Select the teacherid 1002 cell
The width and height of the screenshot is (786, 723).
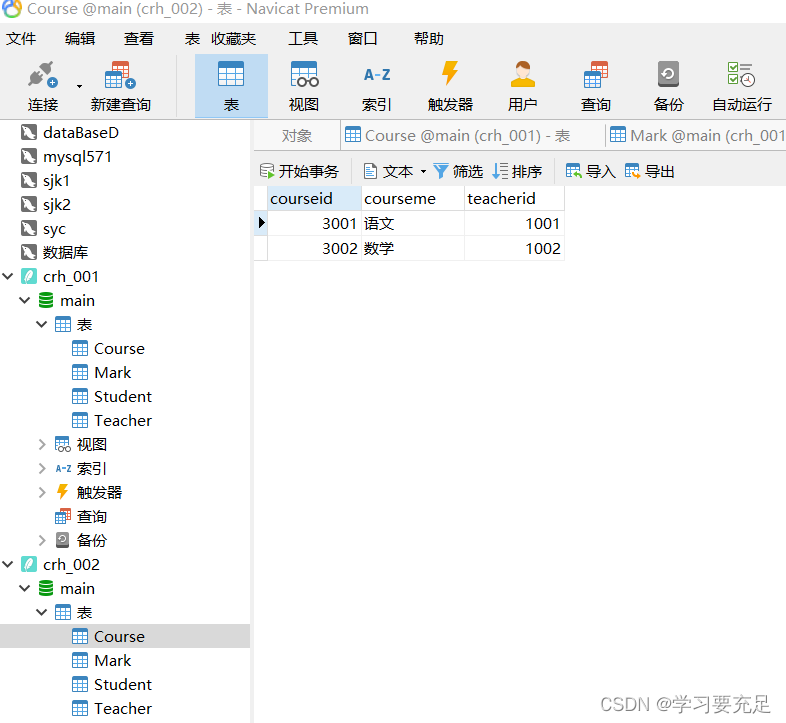click(514, 249)
